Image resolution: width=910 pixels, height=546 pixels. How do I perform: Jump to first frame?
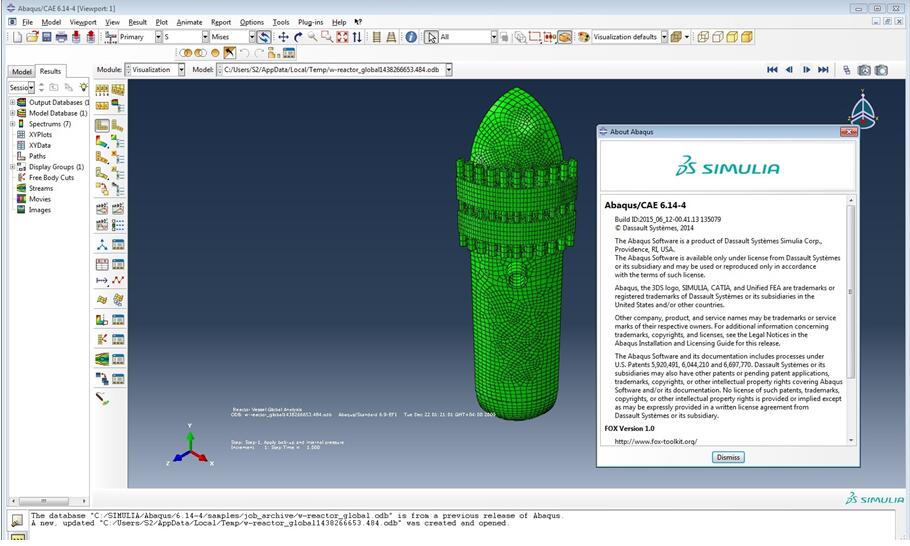[x=772, y=70]
